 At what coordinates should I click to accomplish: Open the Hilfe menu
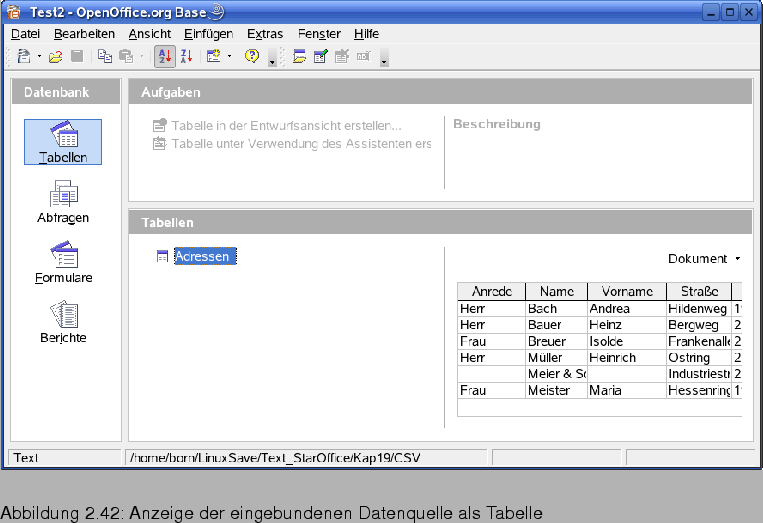click(x=366, y=34)
